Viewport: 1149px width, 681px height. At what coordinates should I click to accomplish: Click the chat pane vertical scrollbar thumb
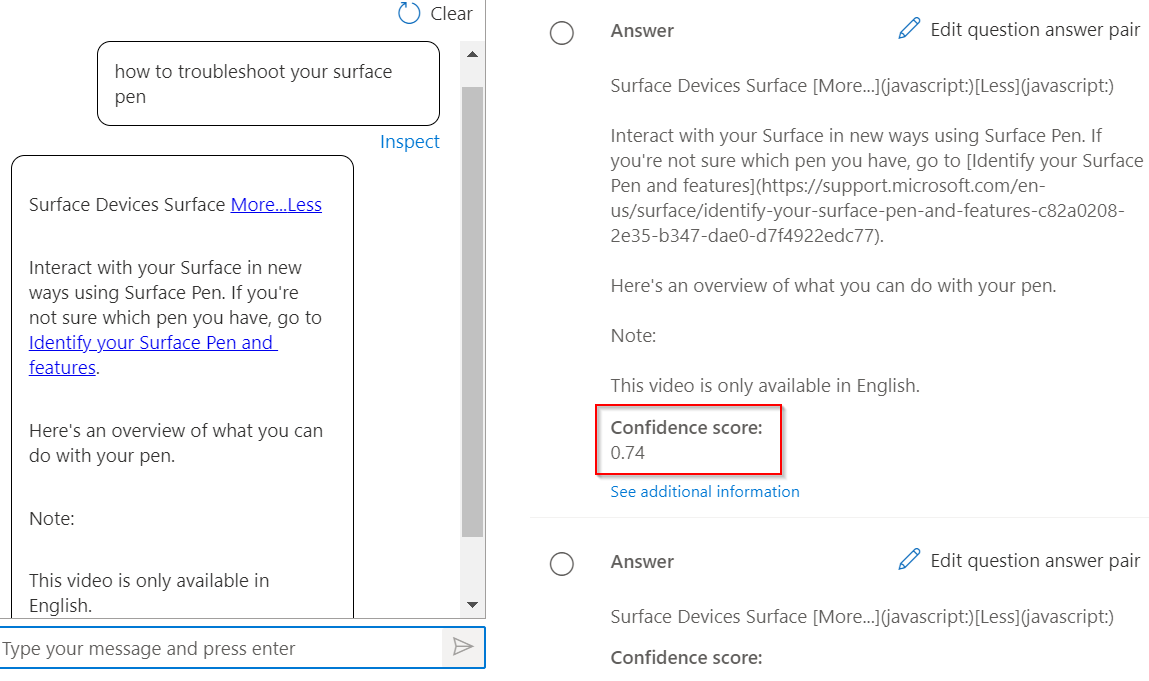(x=473, y=312)
